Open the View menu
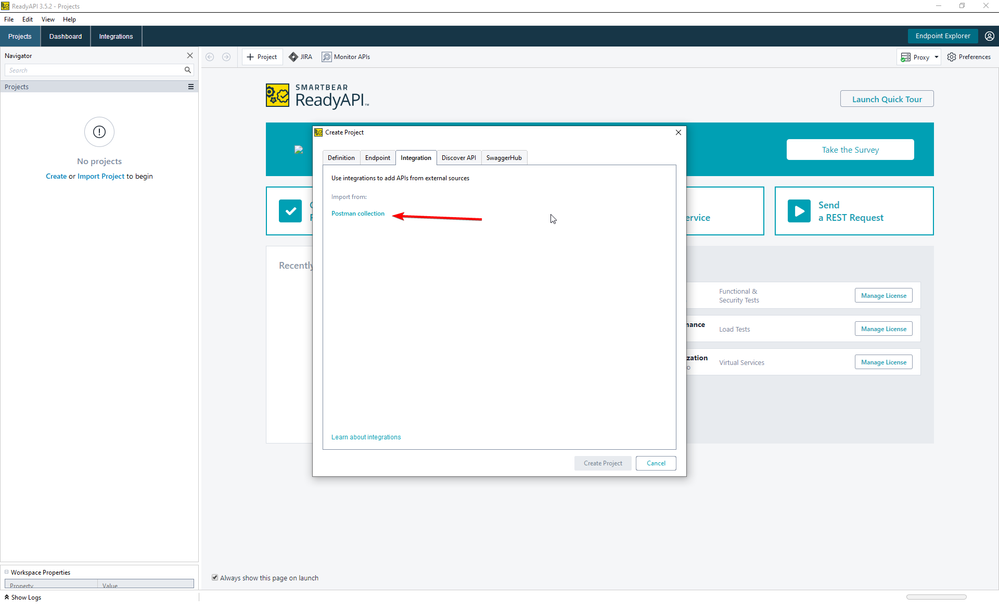 (48, 20)
